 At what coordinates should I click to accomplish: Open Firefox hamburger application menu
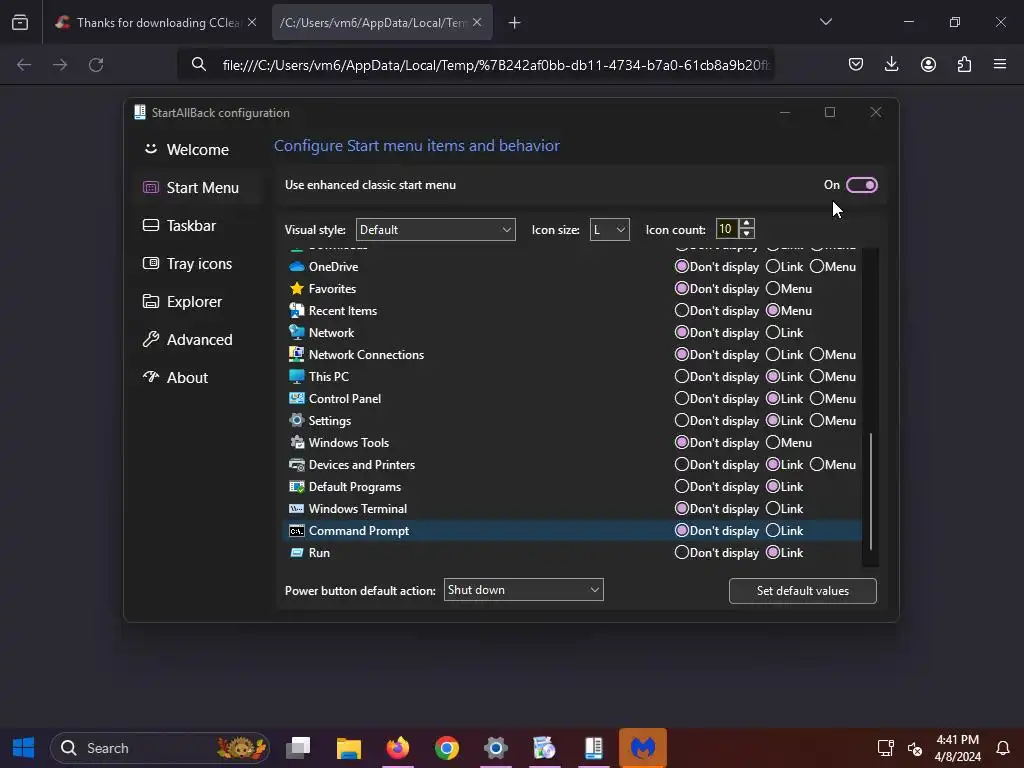(x=1000, y=64)
